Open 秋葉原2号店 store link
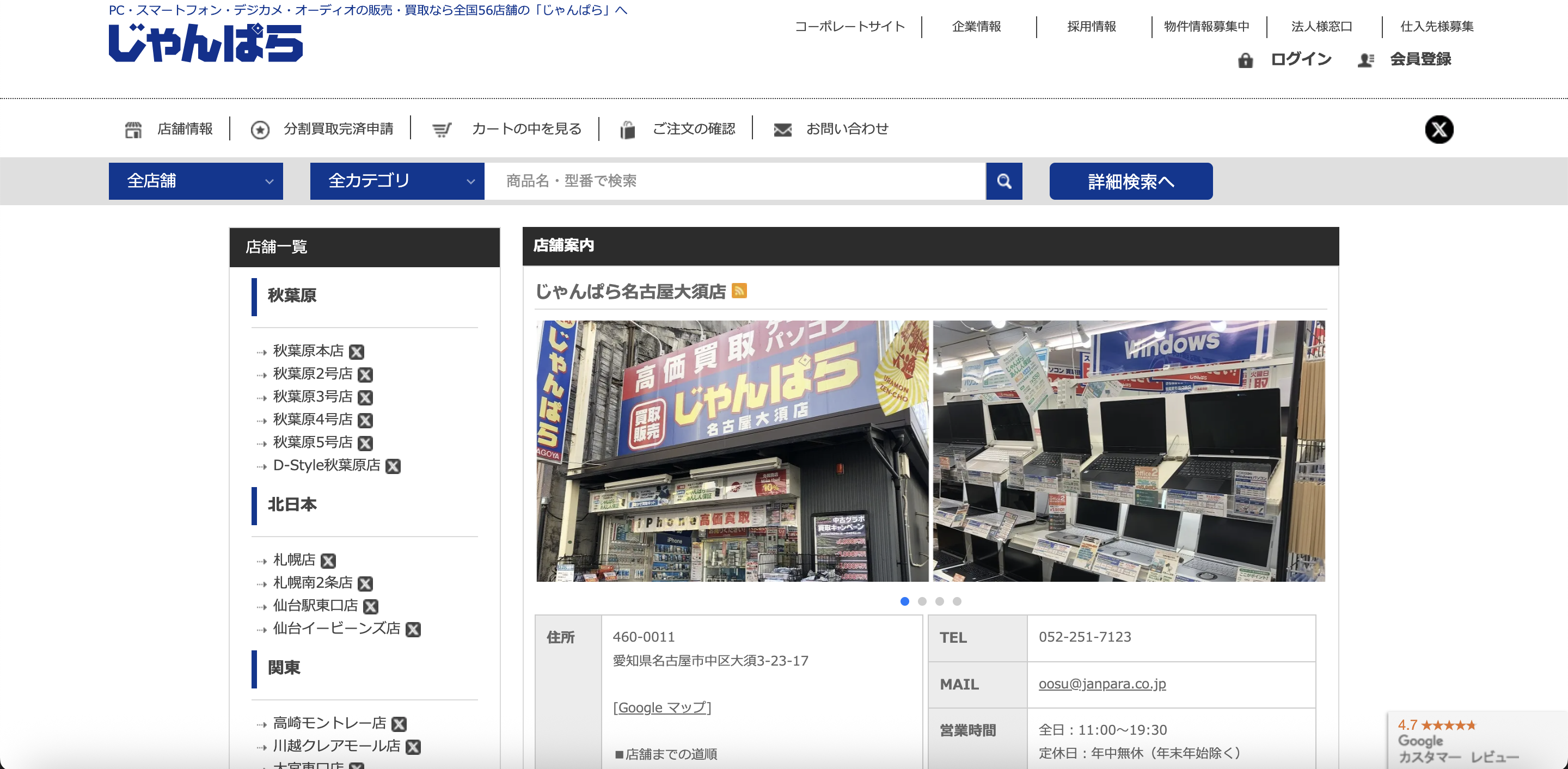 point(313,373)
